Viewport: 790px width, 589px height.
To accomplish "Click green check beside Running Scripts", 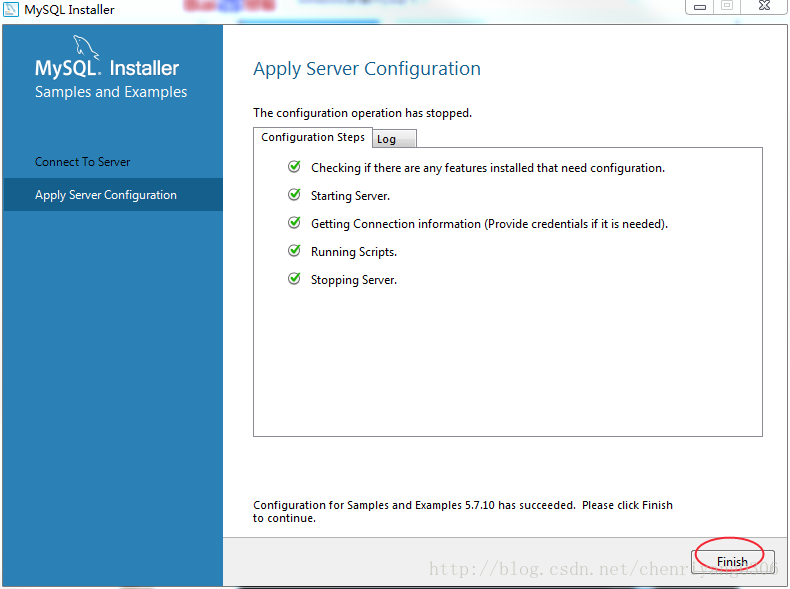I will pos(294,250).
